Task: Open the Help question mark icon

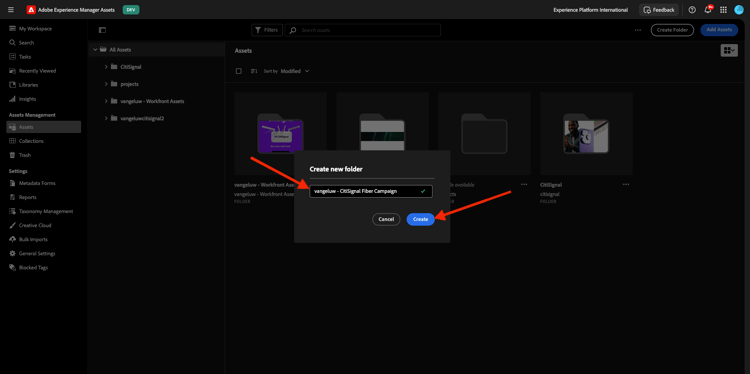Action: tap(692, 10)
